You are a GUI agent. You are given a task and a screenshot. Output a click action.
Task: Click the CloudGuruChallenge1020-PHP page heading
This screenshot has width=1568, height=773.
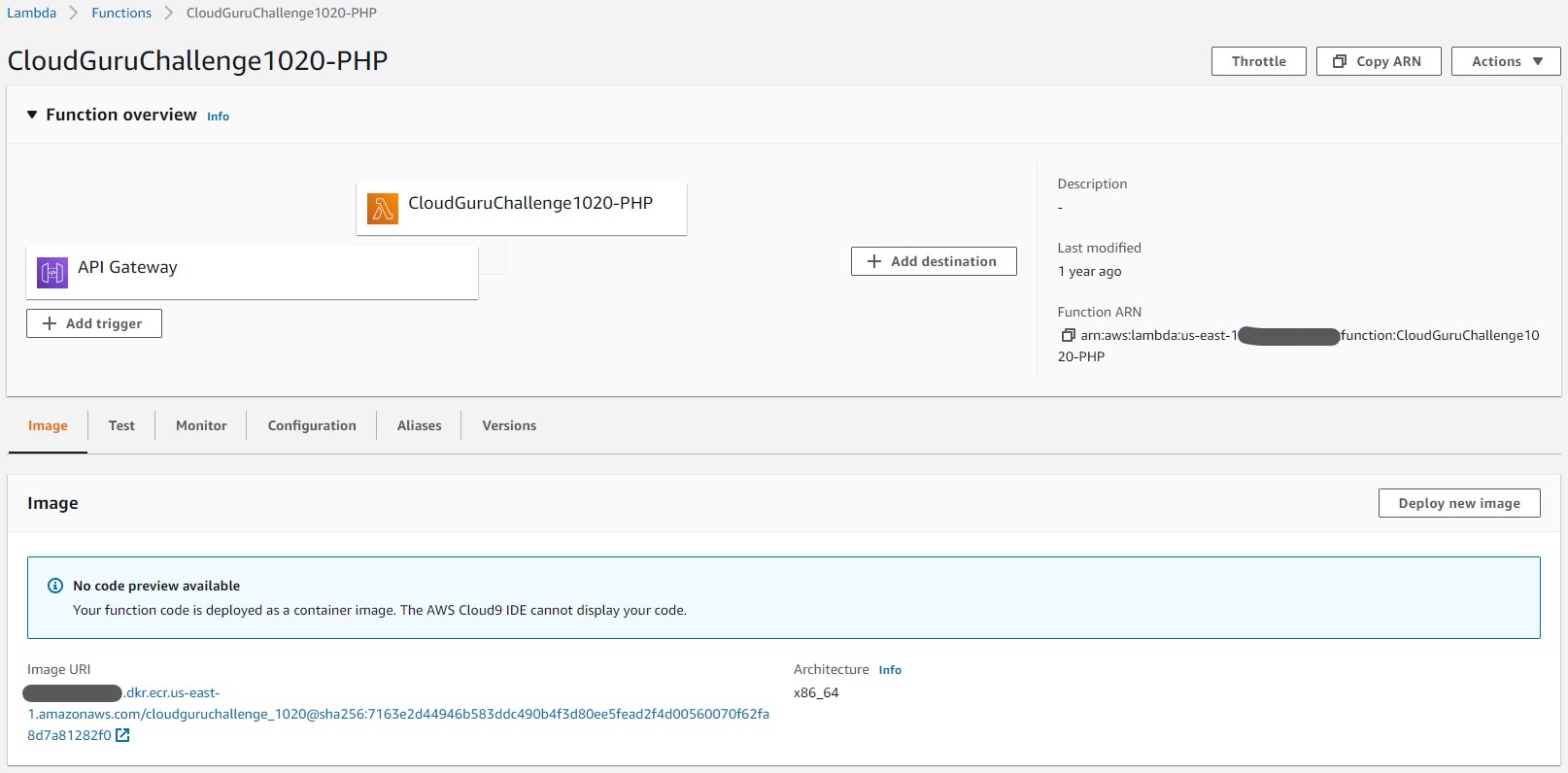(197, 60)
